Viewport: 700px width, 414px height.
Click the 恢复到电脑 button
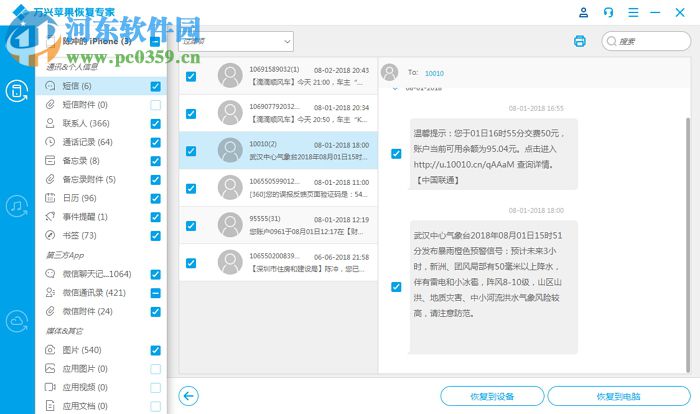619,396
